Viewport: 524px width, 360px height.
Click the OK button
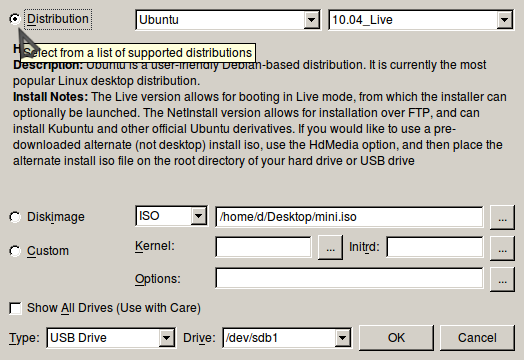(396, 338)
